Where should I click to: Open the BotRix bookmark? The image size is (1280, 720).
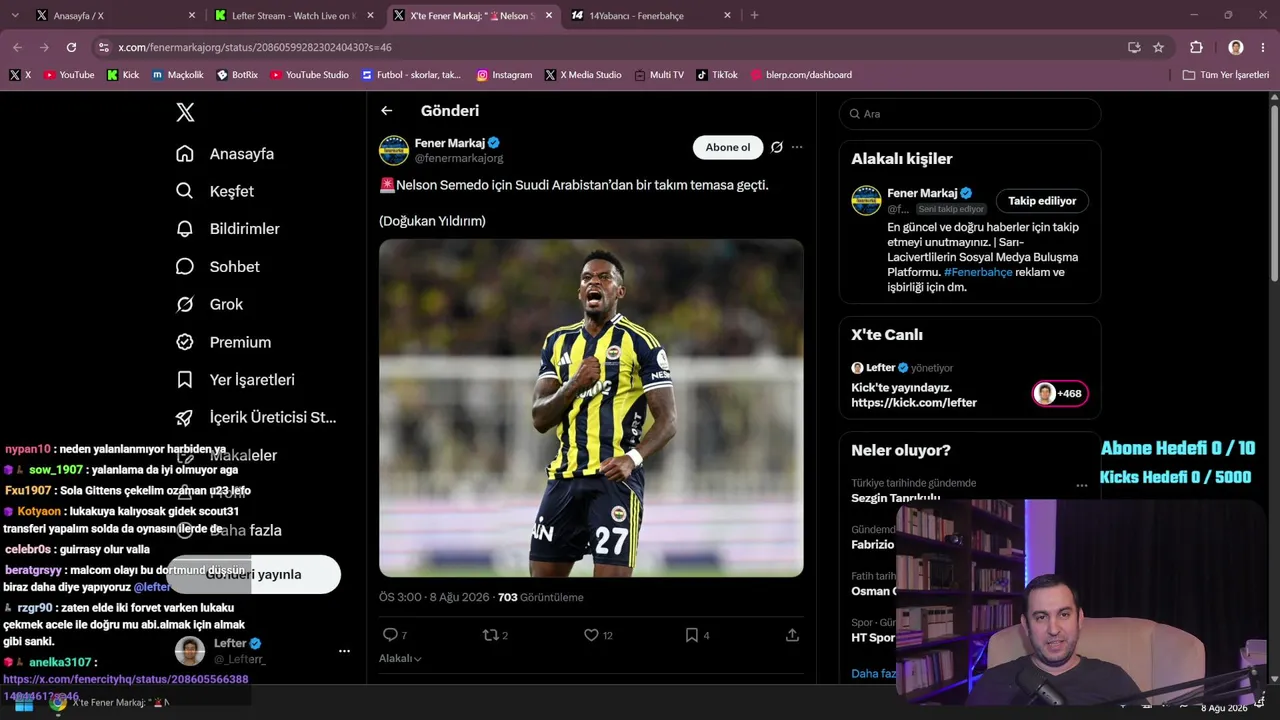pos(237,75)
